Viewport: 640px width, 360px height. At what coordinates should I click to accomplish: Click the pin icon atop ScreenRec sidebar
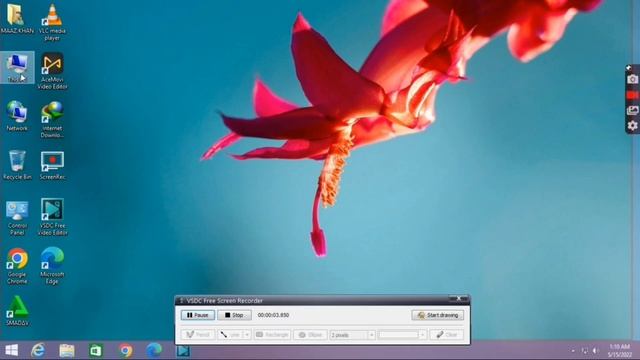point(629,67)
